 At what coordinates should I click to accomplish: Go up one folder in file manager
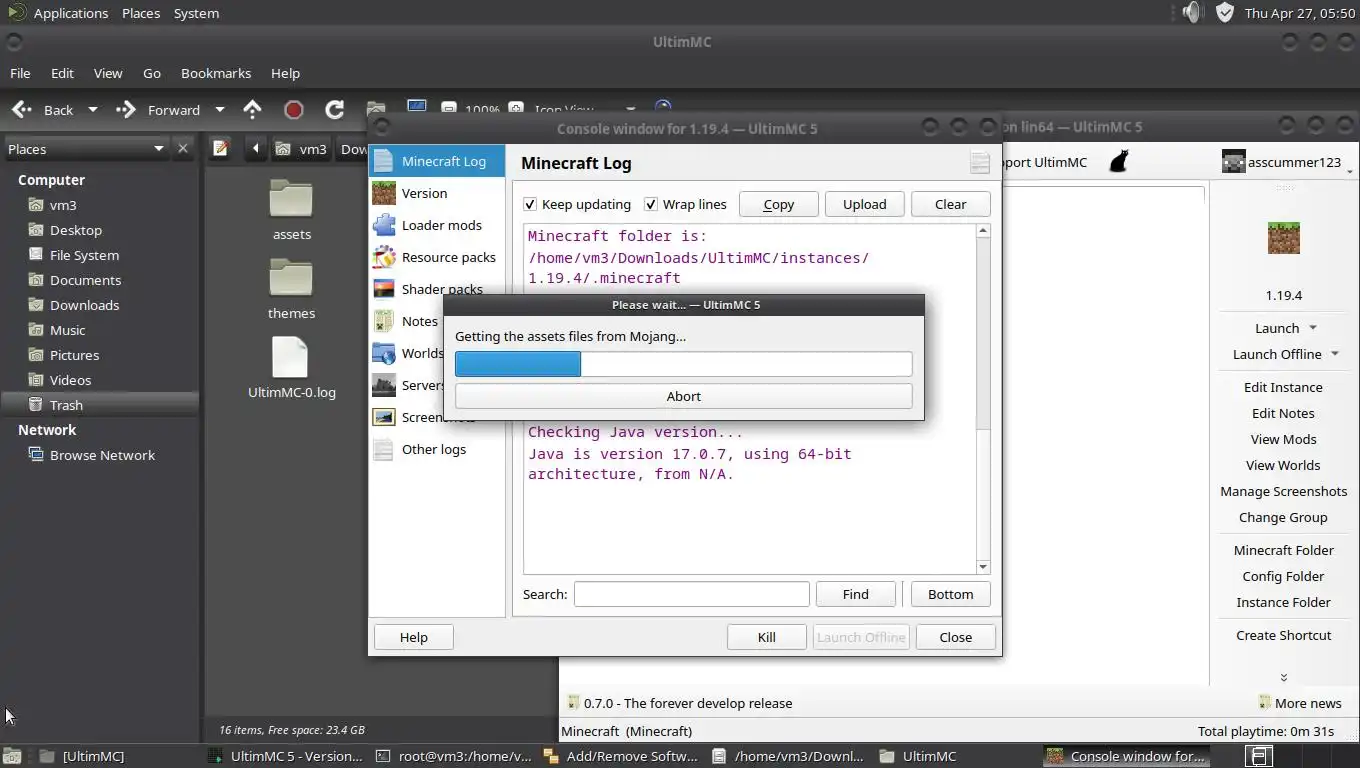[253, 110]
